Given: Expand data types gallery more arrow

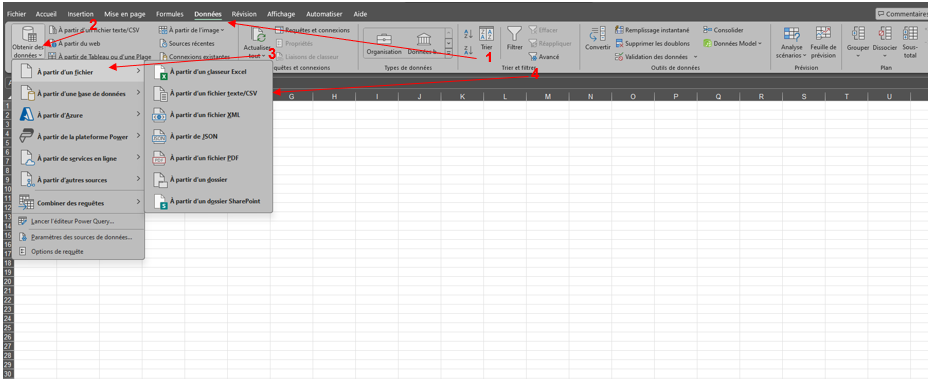Looking at the screenshot, I should point(448,54).
